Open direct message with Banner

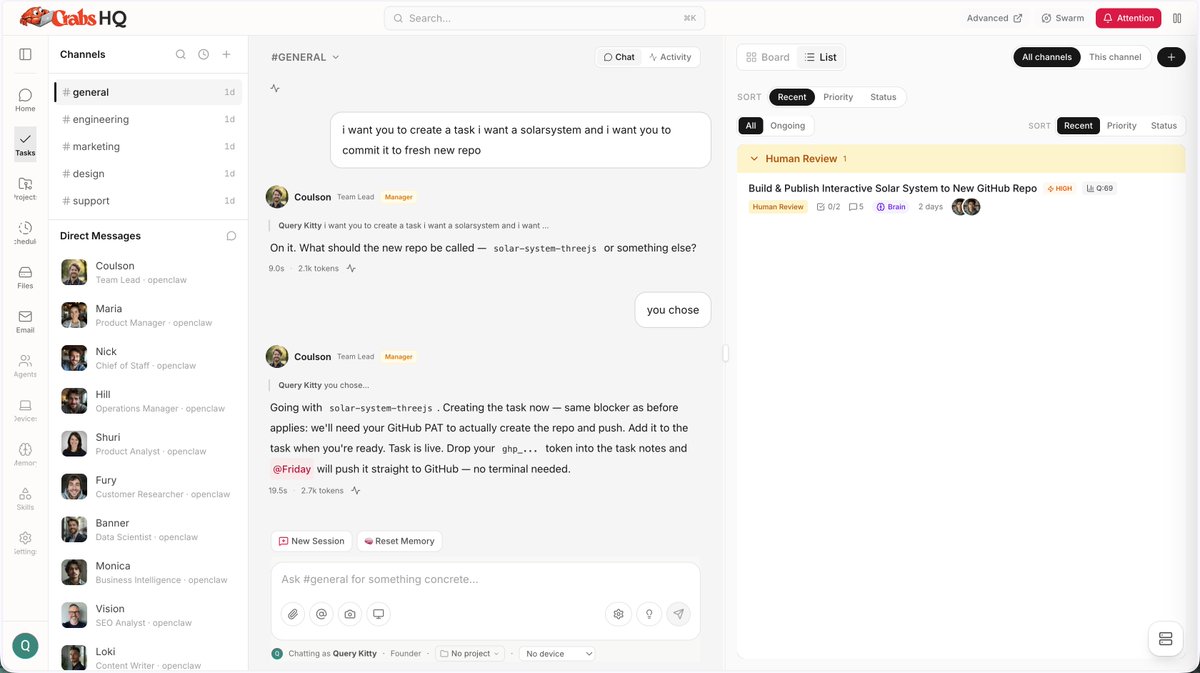click(147, 529)
